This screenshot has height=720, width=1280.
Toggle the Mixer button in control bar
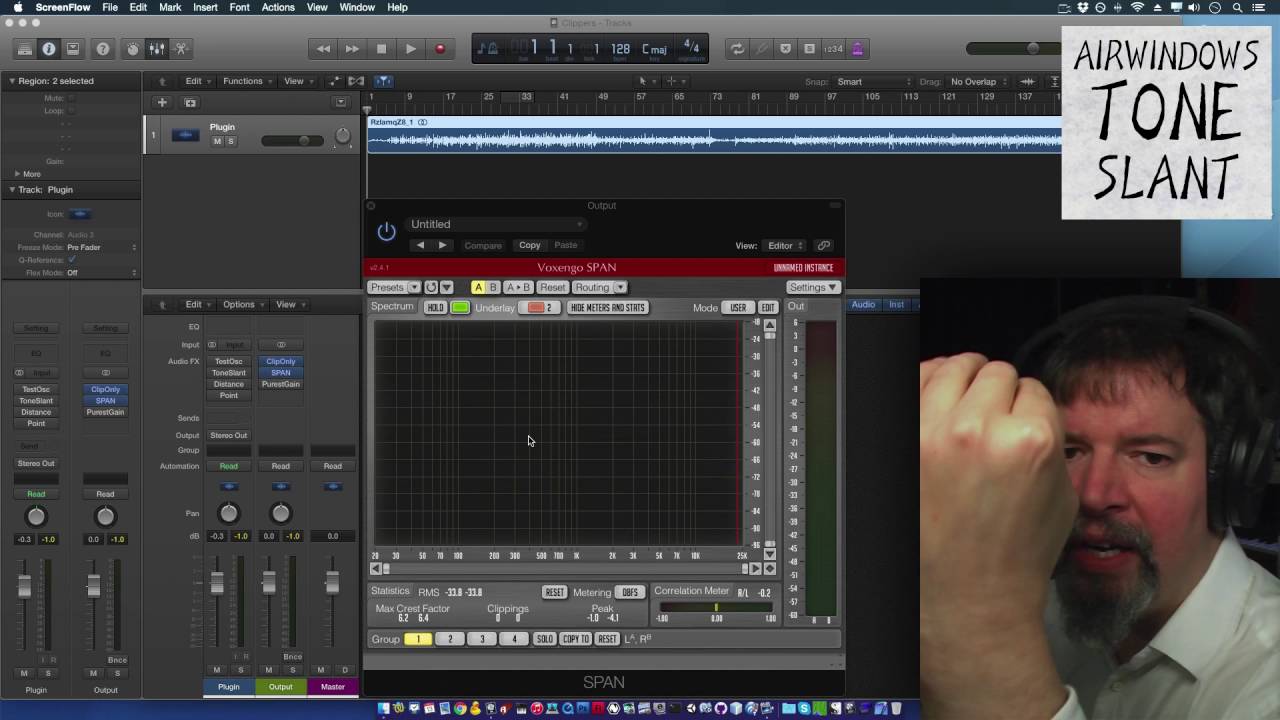click(157, 48)
